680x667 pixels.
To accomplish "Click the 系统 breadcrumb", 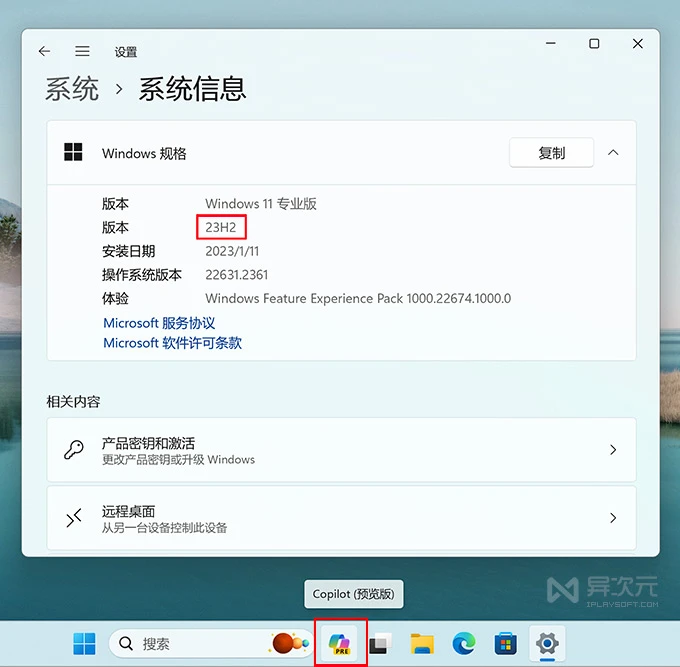I will pyautogui.click(x=72, y=89).
